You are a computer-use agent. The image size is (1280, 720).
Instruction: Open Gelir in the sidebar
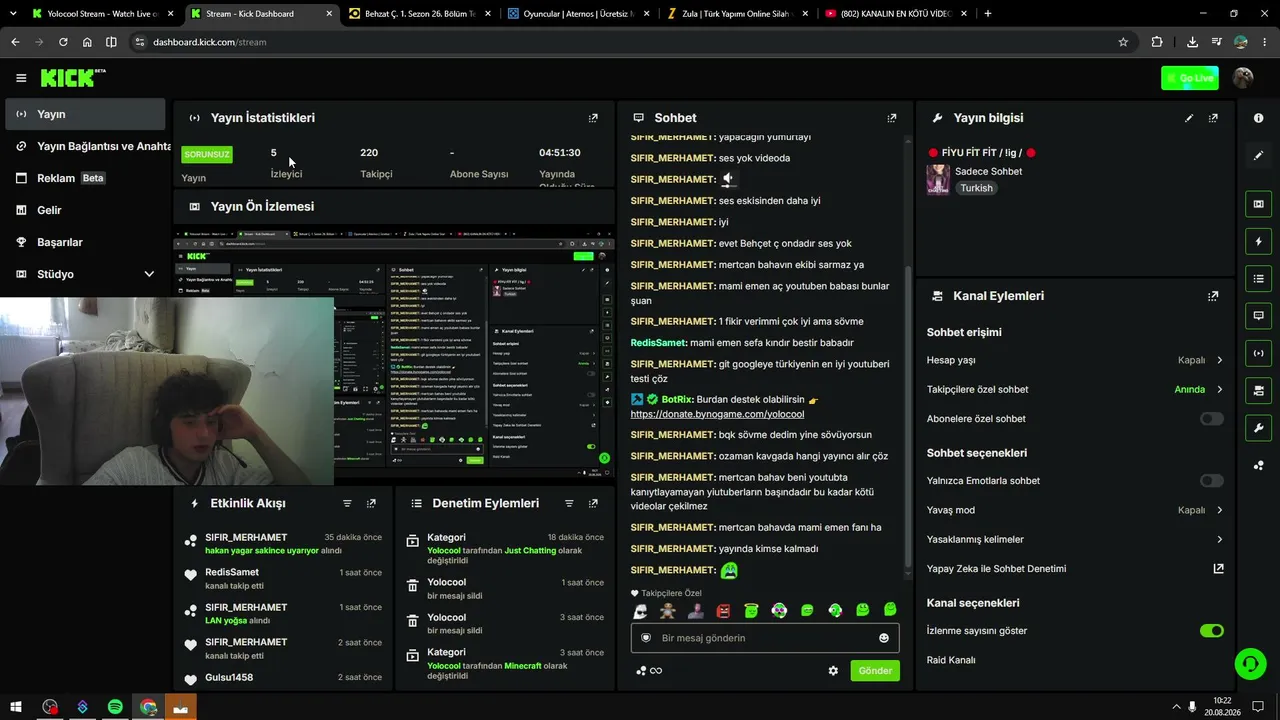(x=85, y=210)
